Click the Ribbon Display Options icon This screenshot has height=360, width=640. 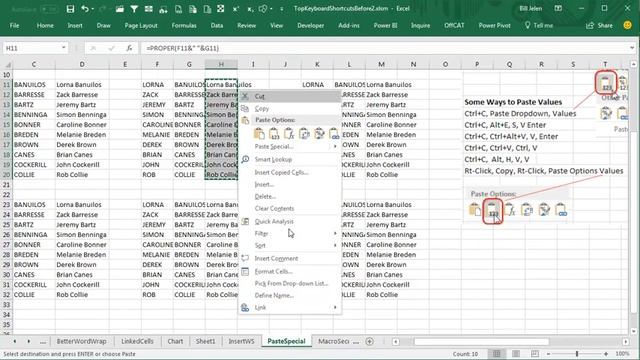click(x=558, y=9)
